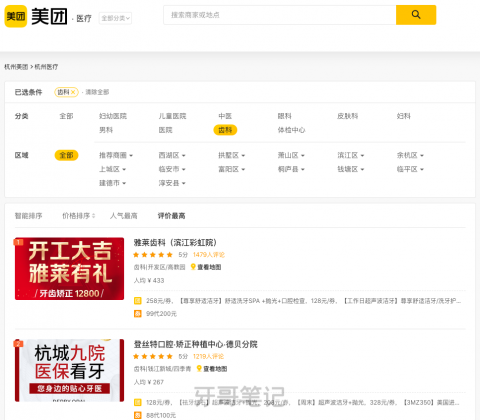This screenshot has height=420, width=480.
Task: Expand the 临平区 district dropdown
Action: point(410,169)
